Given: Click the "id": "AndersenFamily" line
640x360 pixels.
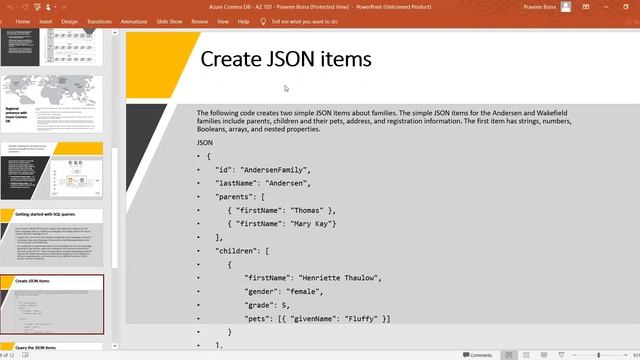Looking at the screenshot, I should click(x=263, y=170).
